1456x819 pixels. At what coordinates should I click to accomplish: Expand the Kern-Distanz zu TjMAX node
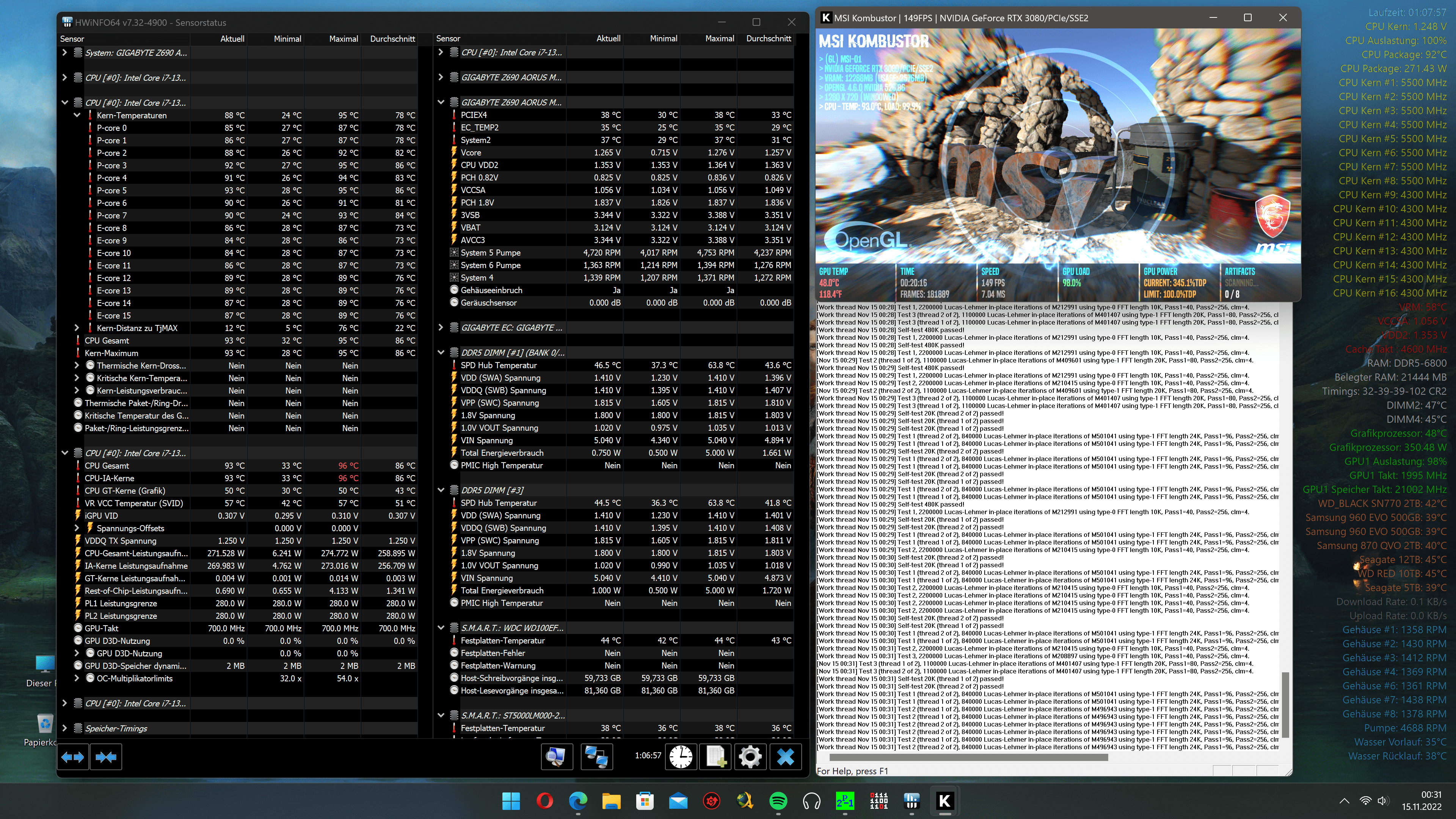[77, 328]
